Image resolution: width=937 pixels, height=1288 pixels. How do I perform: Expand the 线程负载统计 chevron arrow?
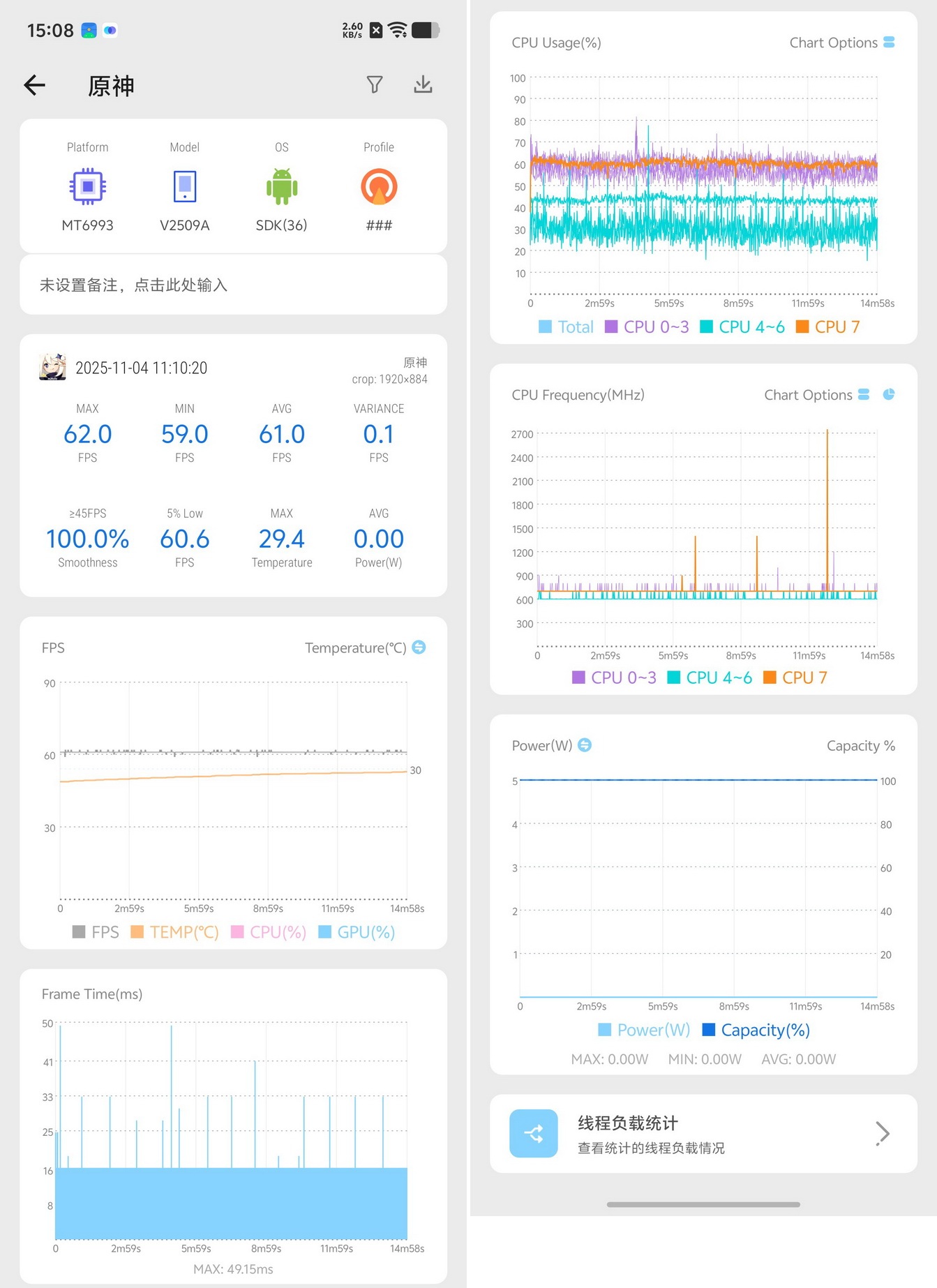(883, 1133)
